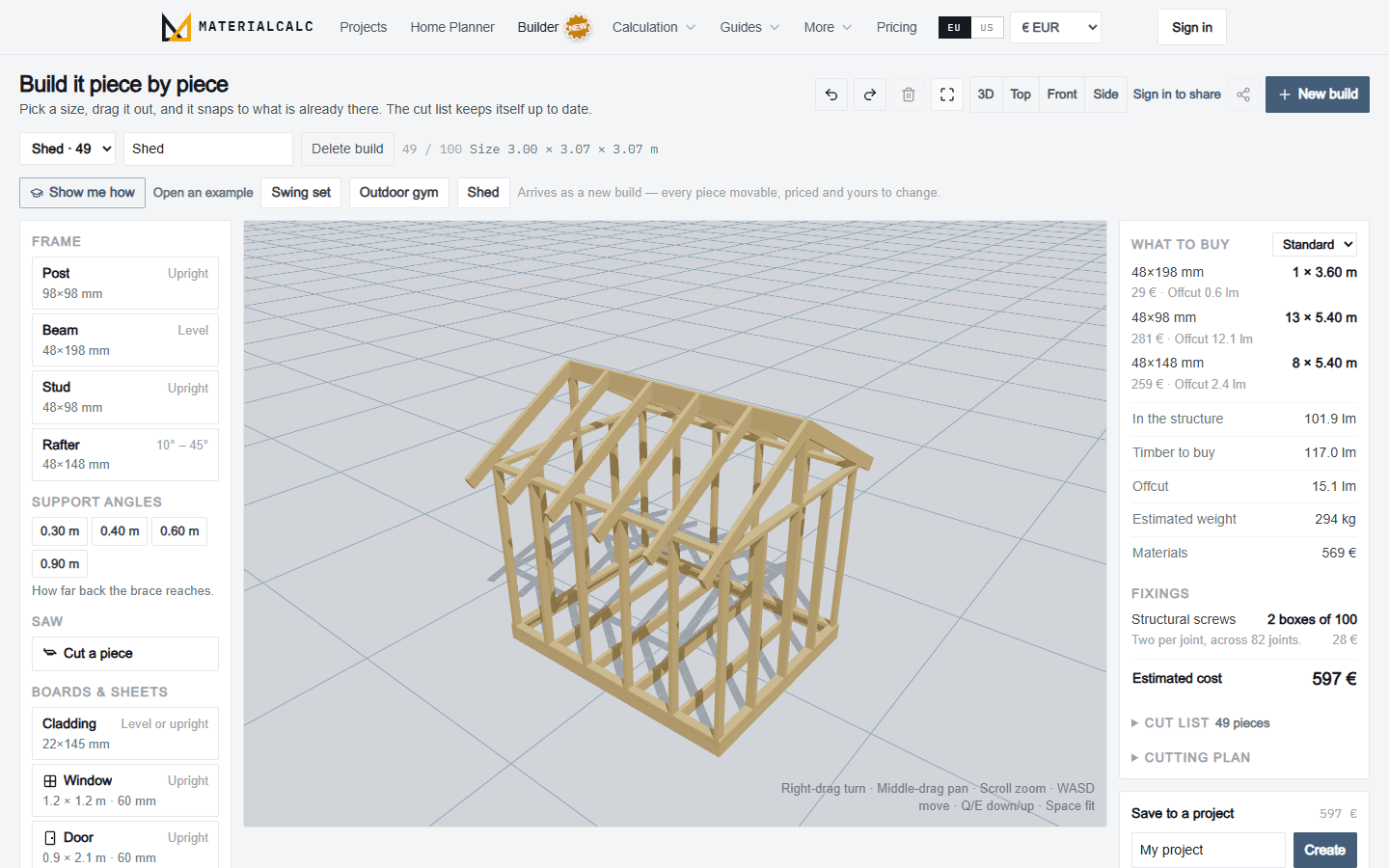The width and height of the screenshot is (1389, 868).
Task: Open the Guides menu
Action: (x=749, y=27)
